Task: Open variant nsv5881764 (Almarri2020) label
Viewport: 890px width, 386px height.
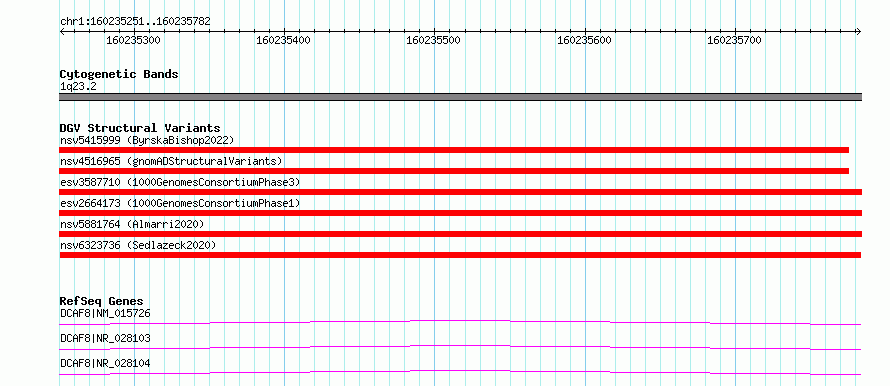Action: click(x=132, y=224)
